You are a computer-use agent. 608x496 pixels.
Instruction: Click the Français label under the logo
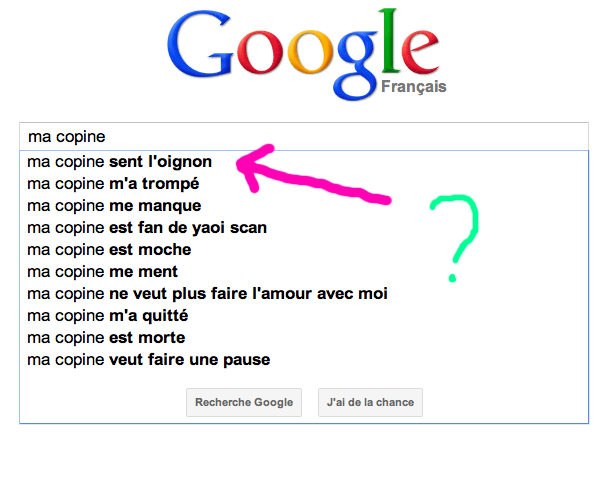click(413, 87)
